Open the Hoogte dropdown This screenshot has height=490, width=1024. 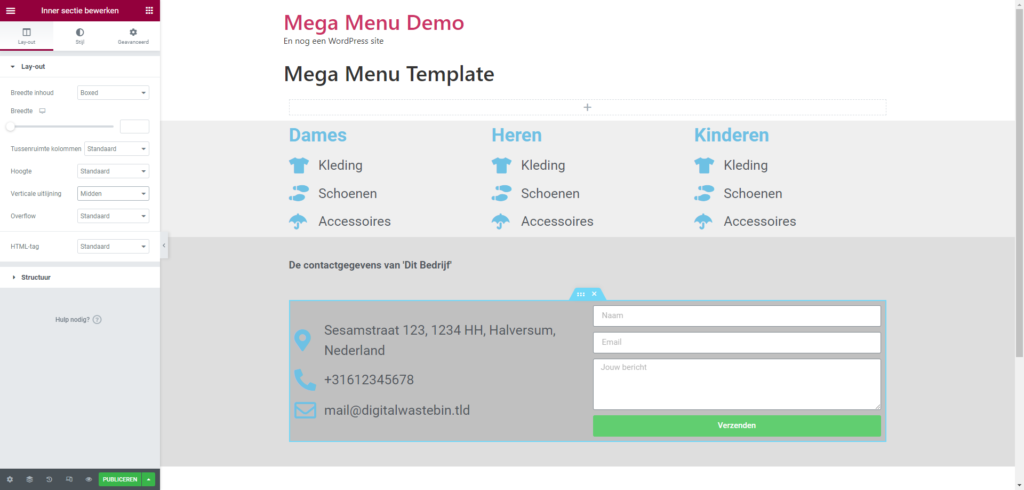(113, 171)
